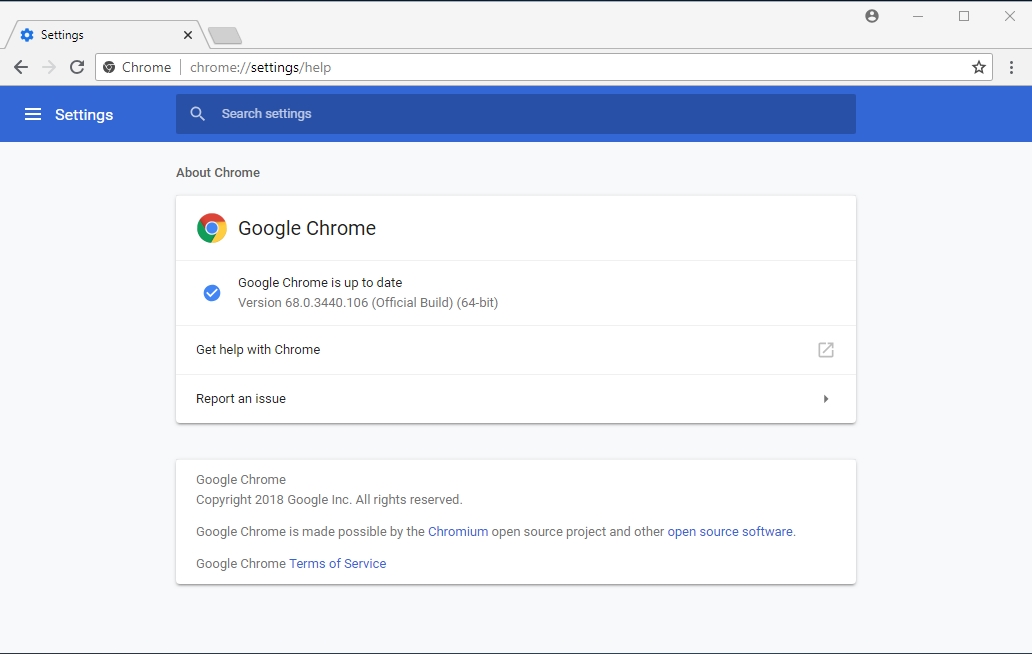Maximize the Chrome window

[964, 16]
